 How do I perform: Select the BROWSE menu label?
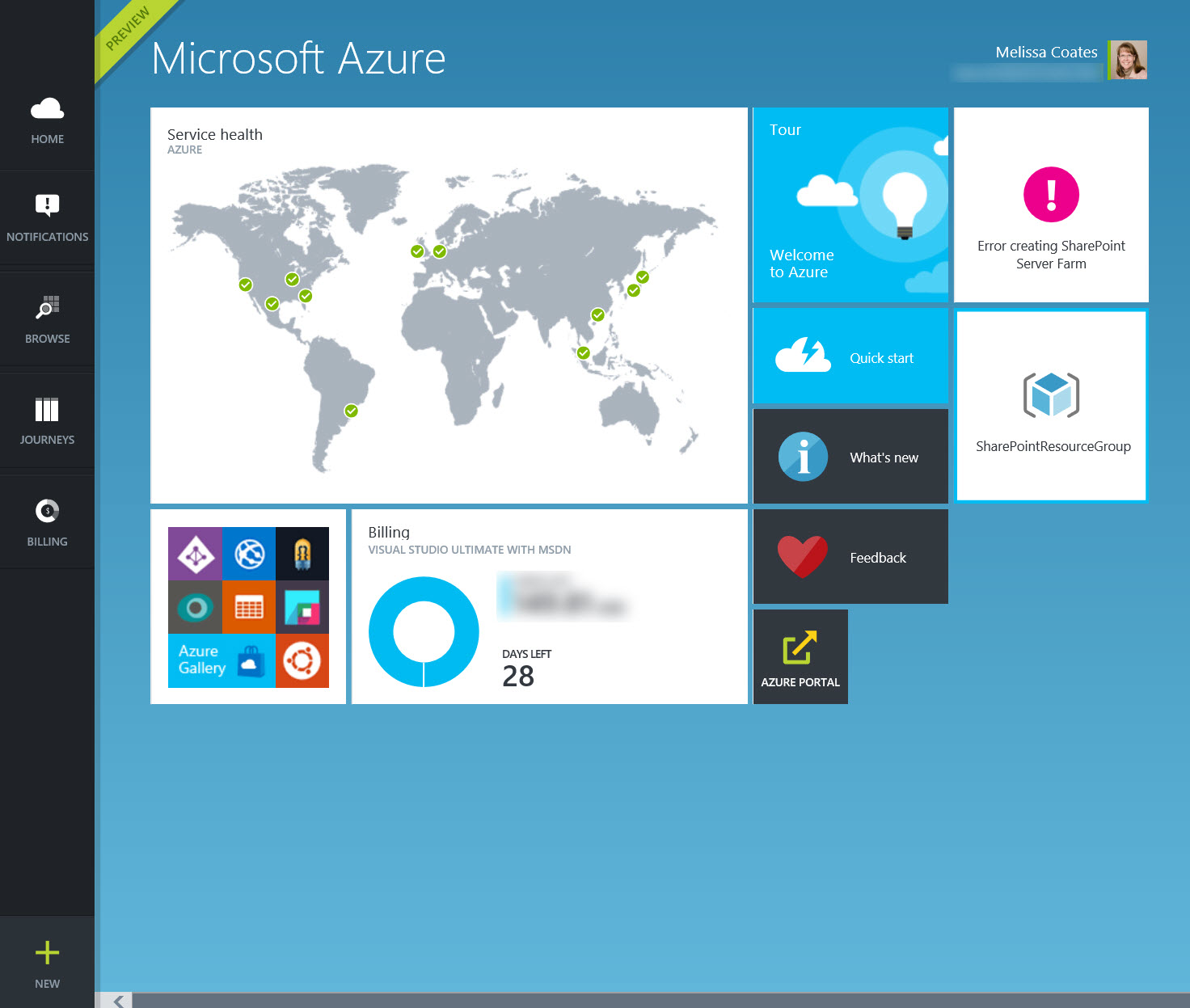click(47, 339)
